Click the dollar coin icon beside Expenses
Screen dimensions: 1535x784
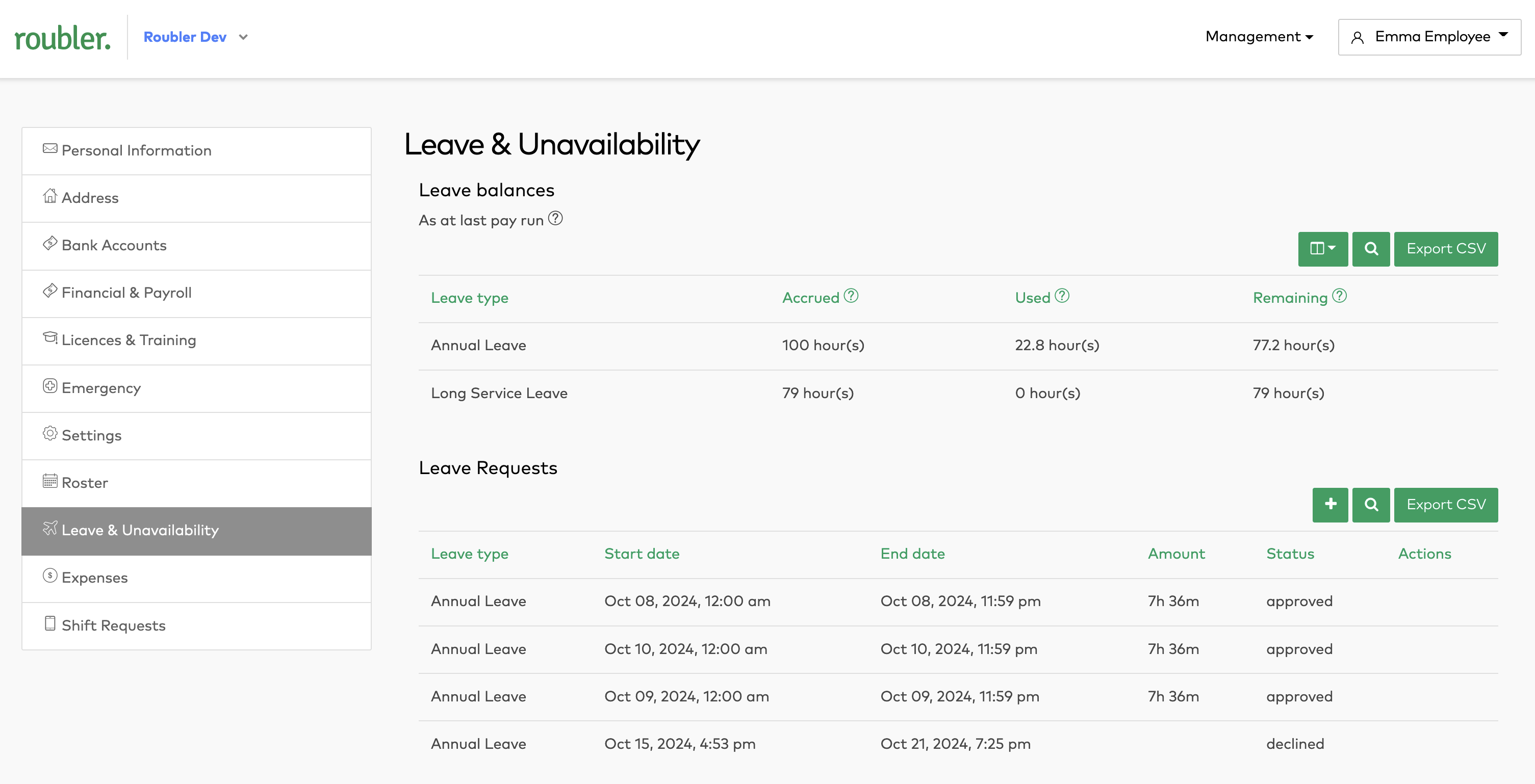tap(50, 576)
